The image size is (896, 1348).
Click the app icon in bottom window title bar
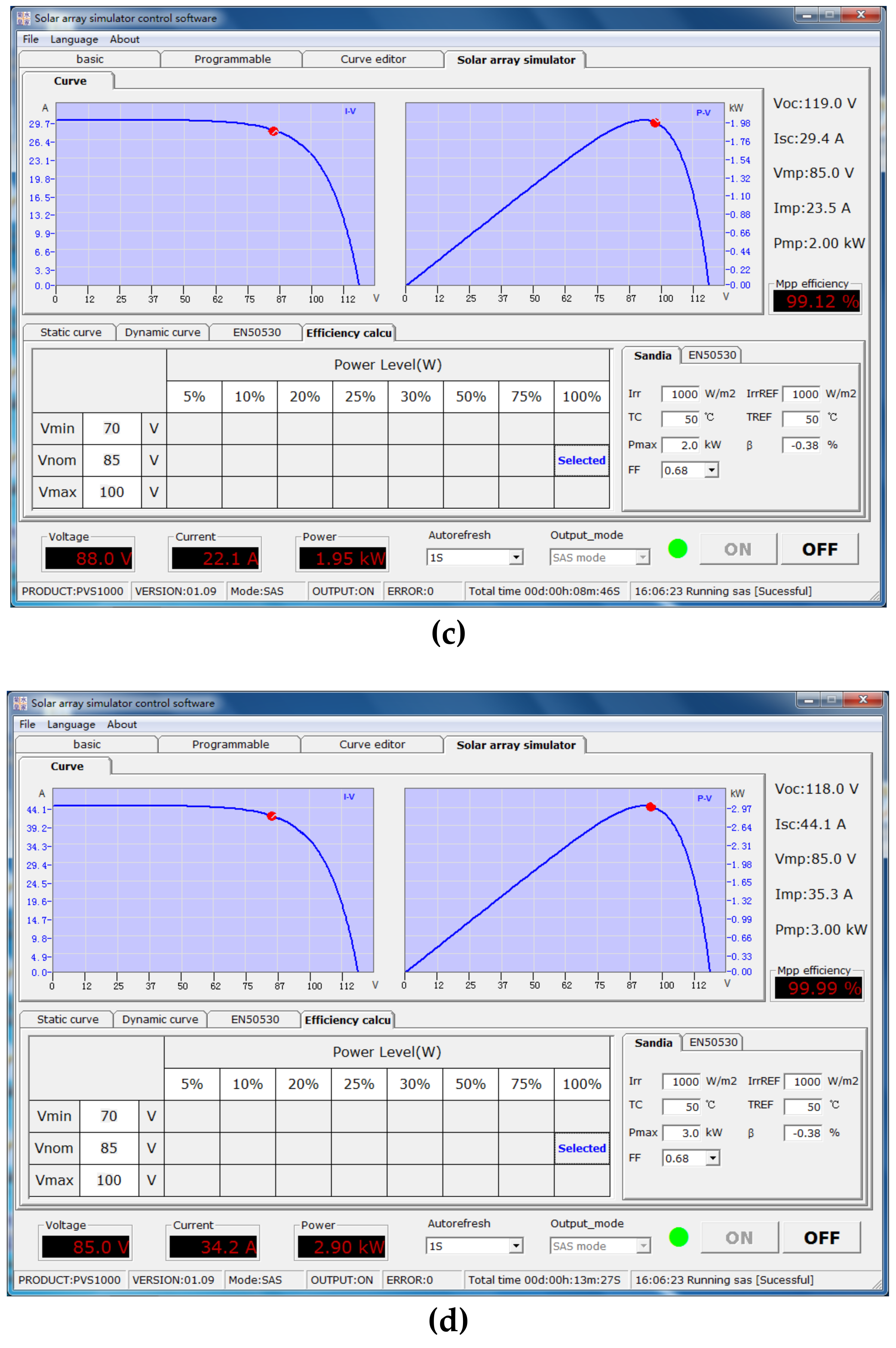click(x=20, y=703)
